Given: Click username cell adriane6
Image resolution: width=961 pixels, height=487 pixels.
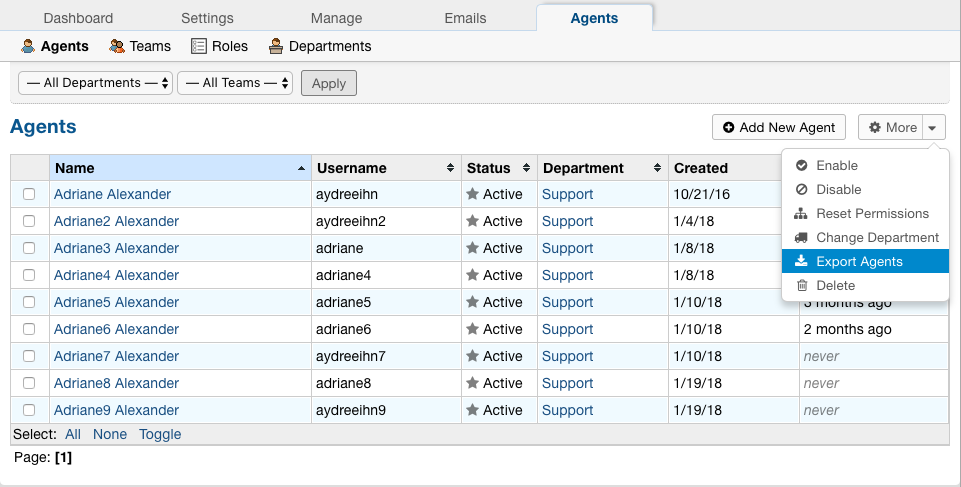Looking at the screenshot, I should click(343, 329).
